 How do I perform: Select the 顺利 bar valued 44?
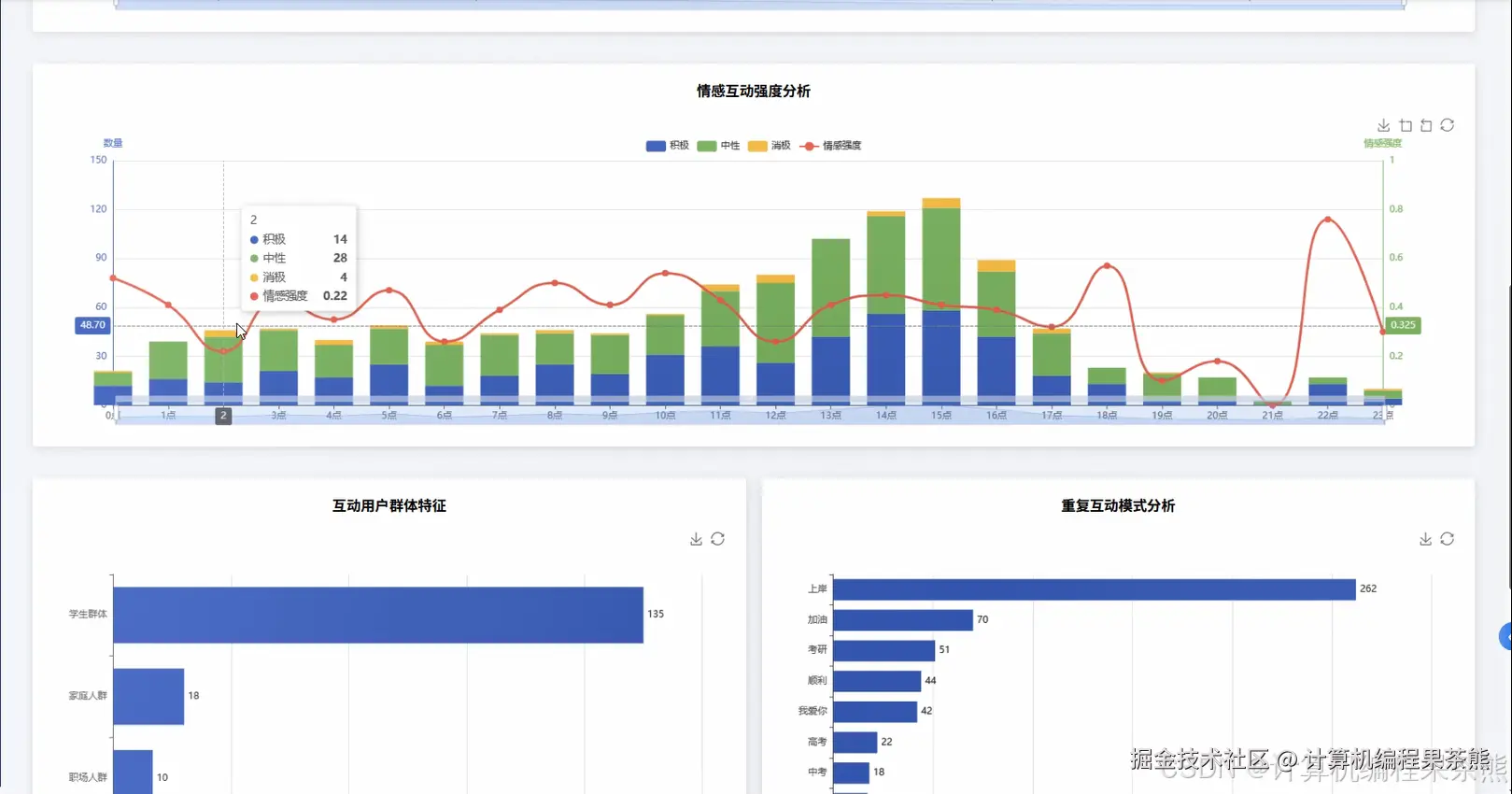pos(877,681)
